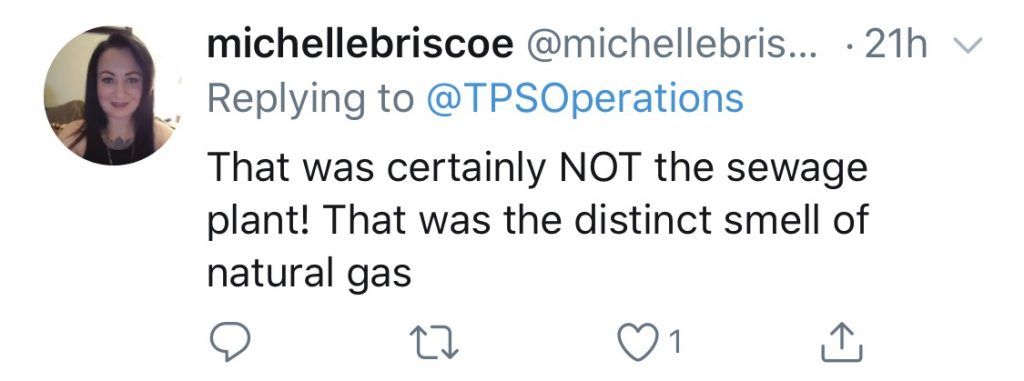Retweet the natural gas tweet
The height and width of the screenshot is (381, 1024).
[x=434, y=343]
